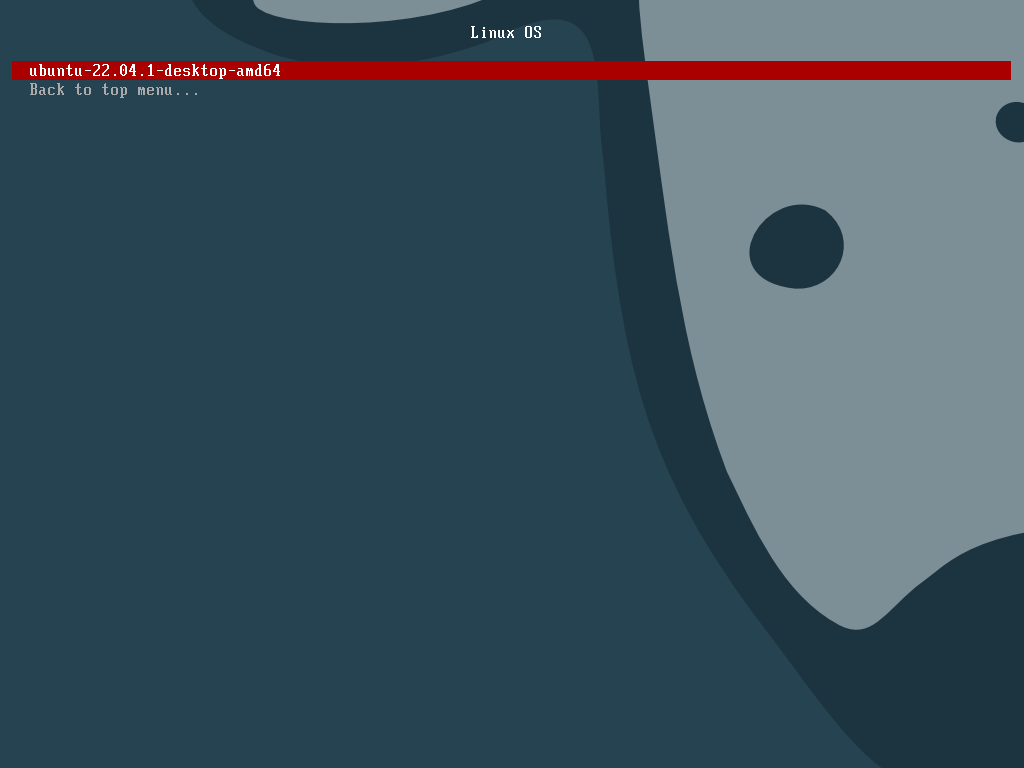Viewport: 1024px width, 768px height.
Task: Click the large dark oval on the wallpaper
Action: coord(796,246)
